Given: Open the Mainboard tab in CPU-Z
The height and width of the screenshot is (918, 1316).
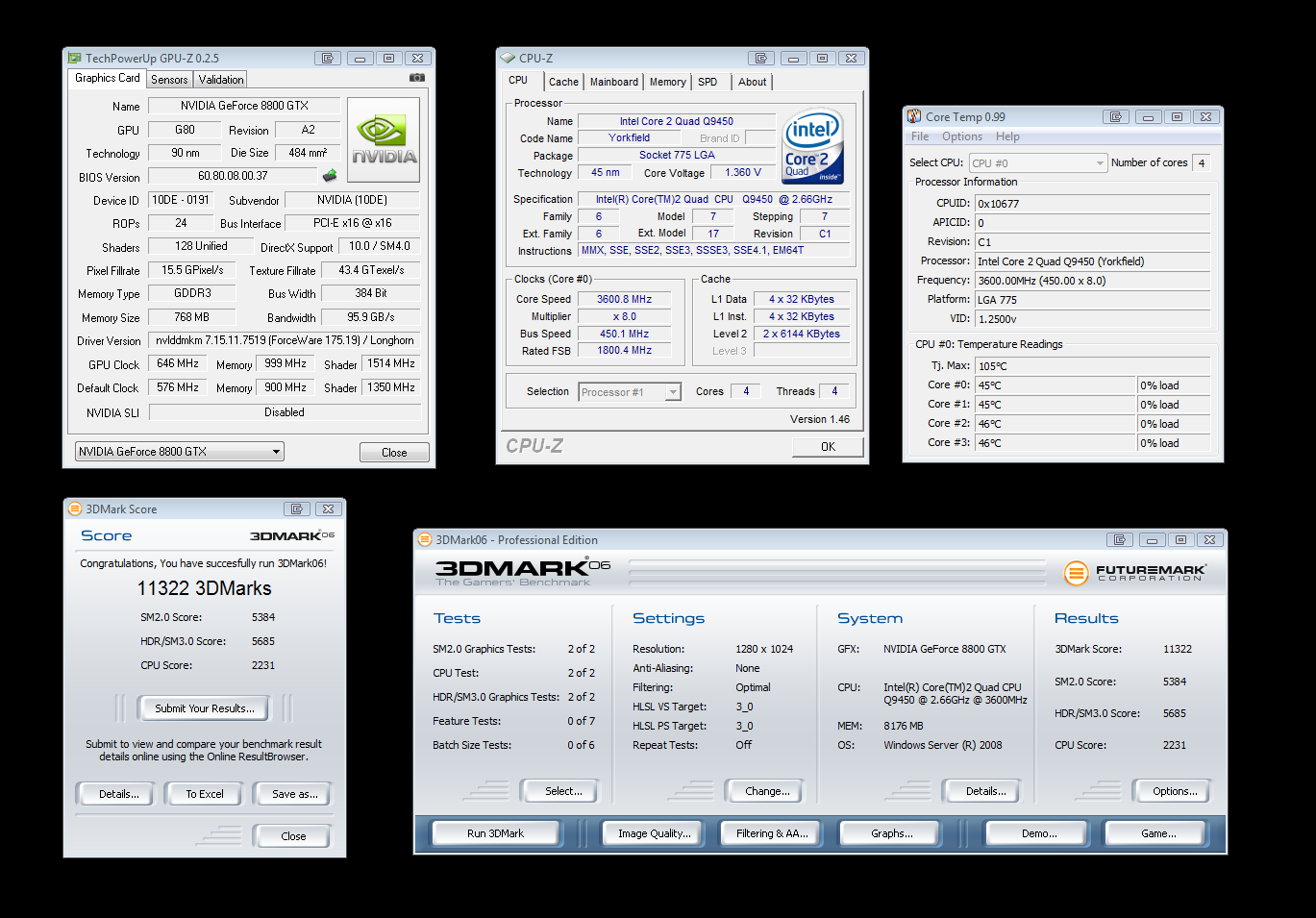Looking at the screenshot, I should pos(614,83).
